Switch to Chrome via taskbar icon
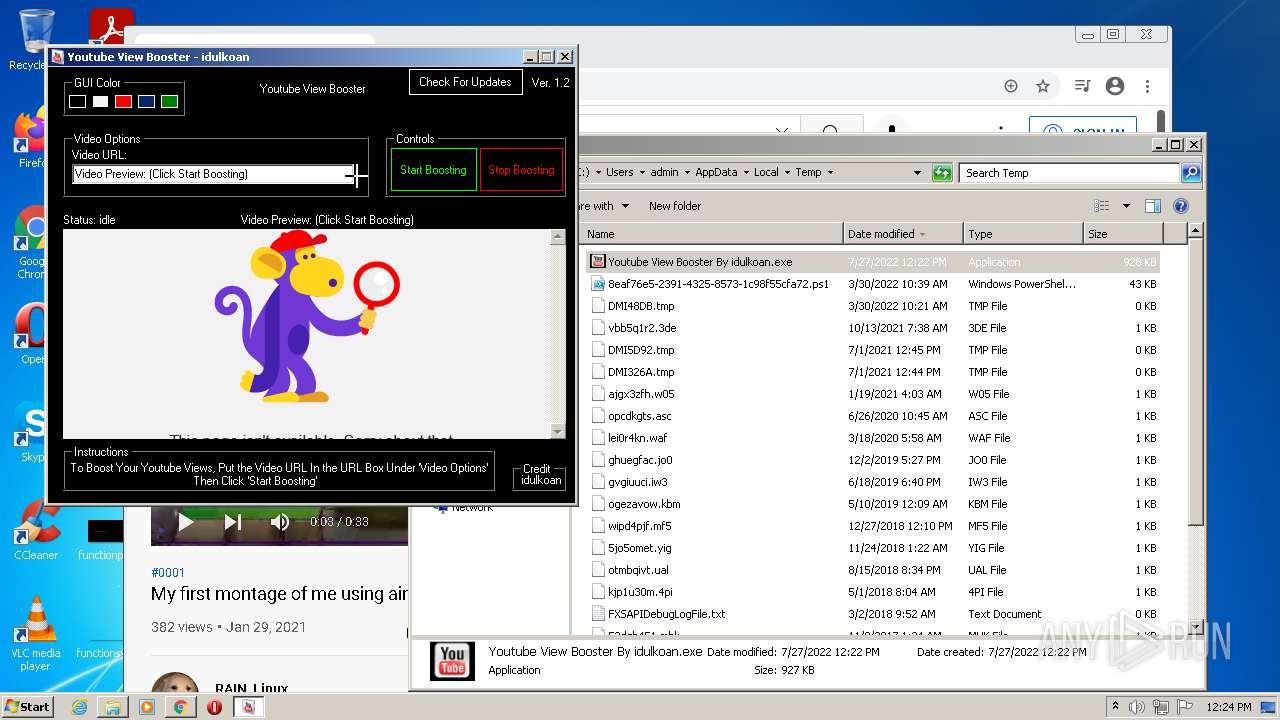The image size is (1280, 720). (180, 707)
